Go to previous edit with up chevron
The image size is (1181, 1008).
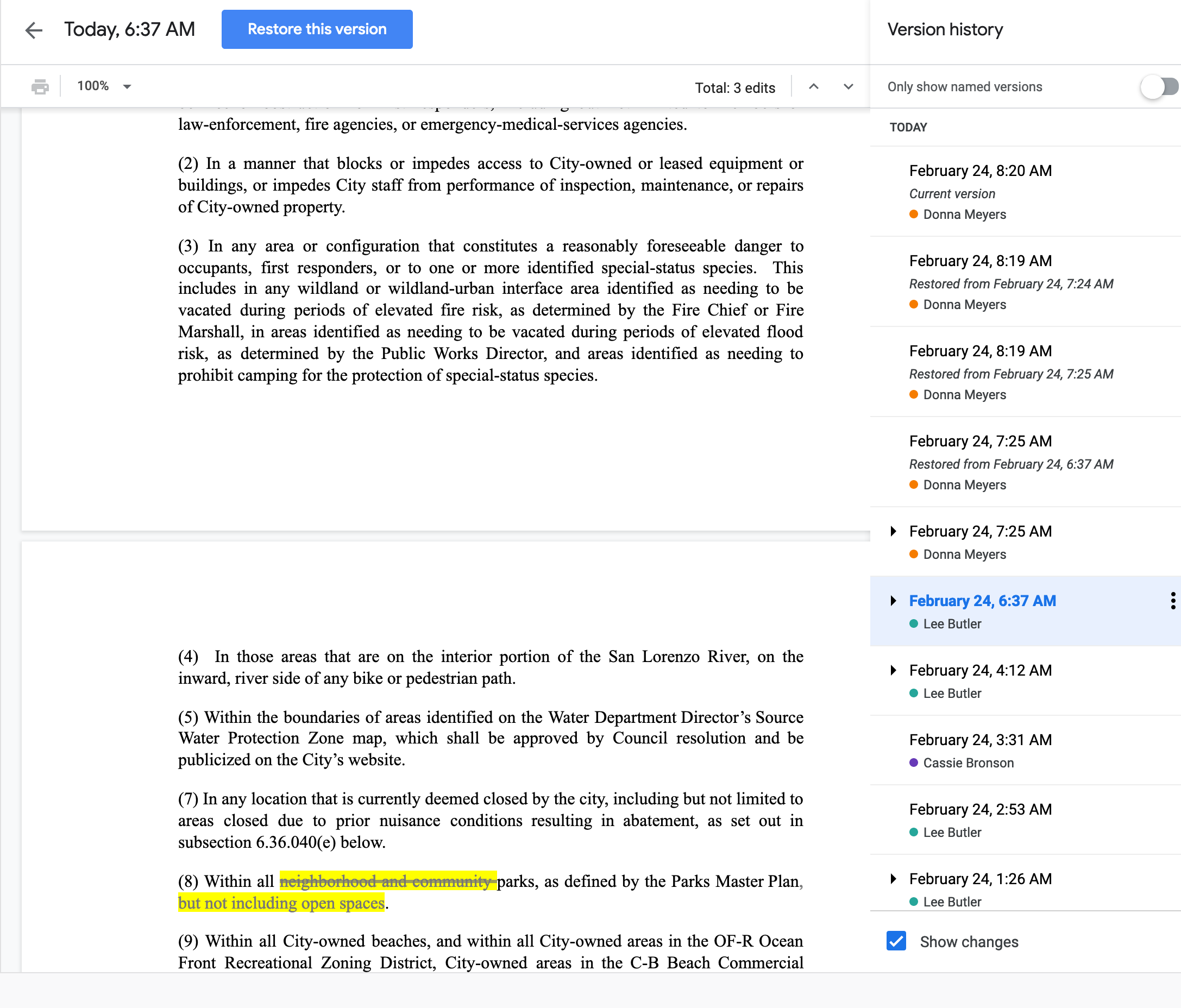pyautogui.click(x=813, y=86)
